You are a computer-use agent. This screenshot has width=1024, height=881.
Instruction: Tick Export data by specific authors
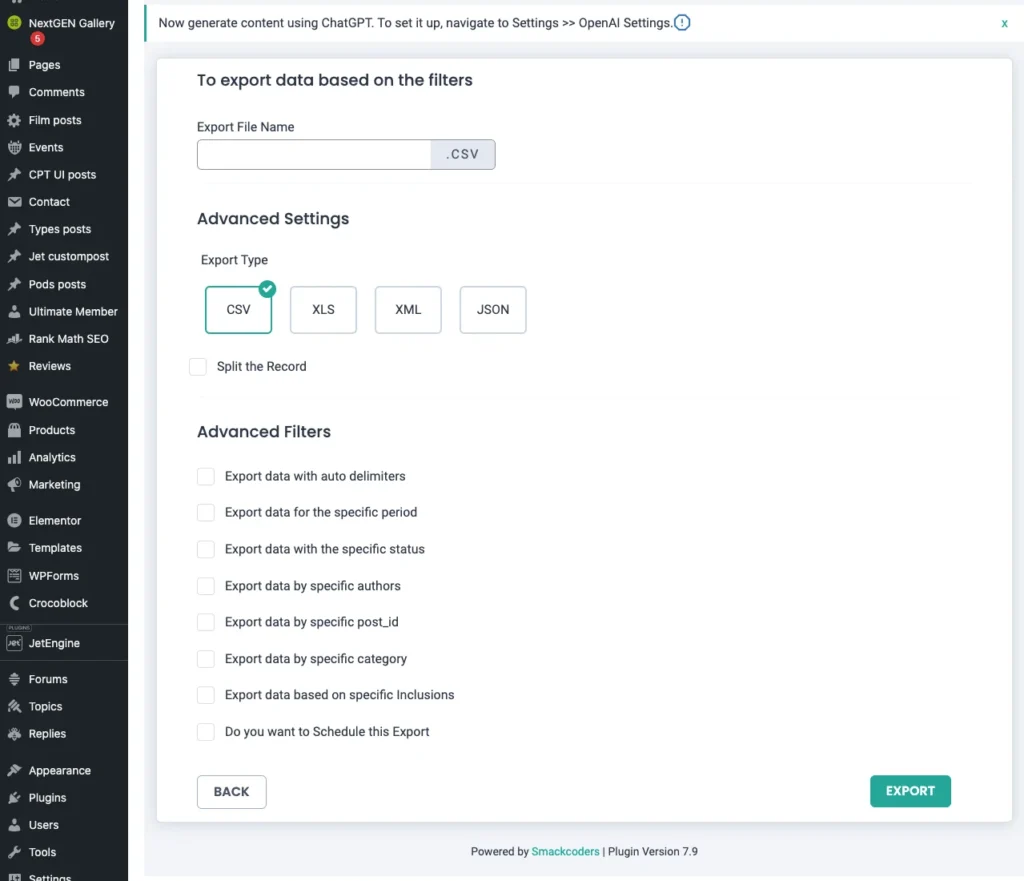tap(206, 586)
